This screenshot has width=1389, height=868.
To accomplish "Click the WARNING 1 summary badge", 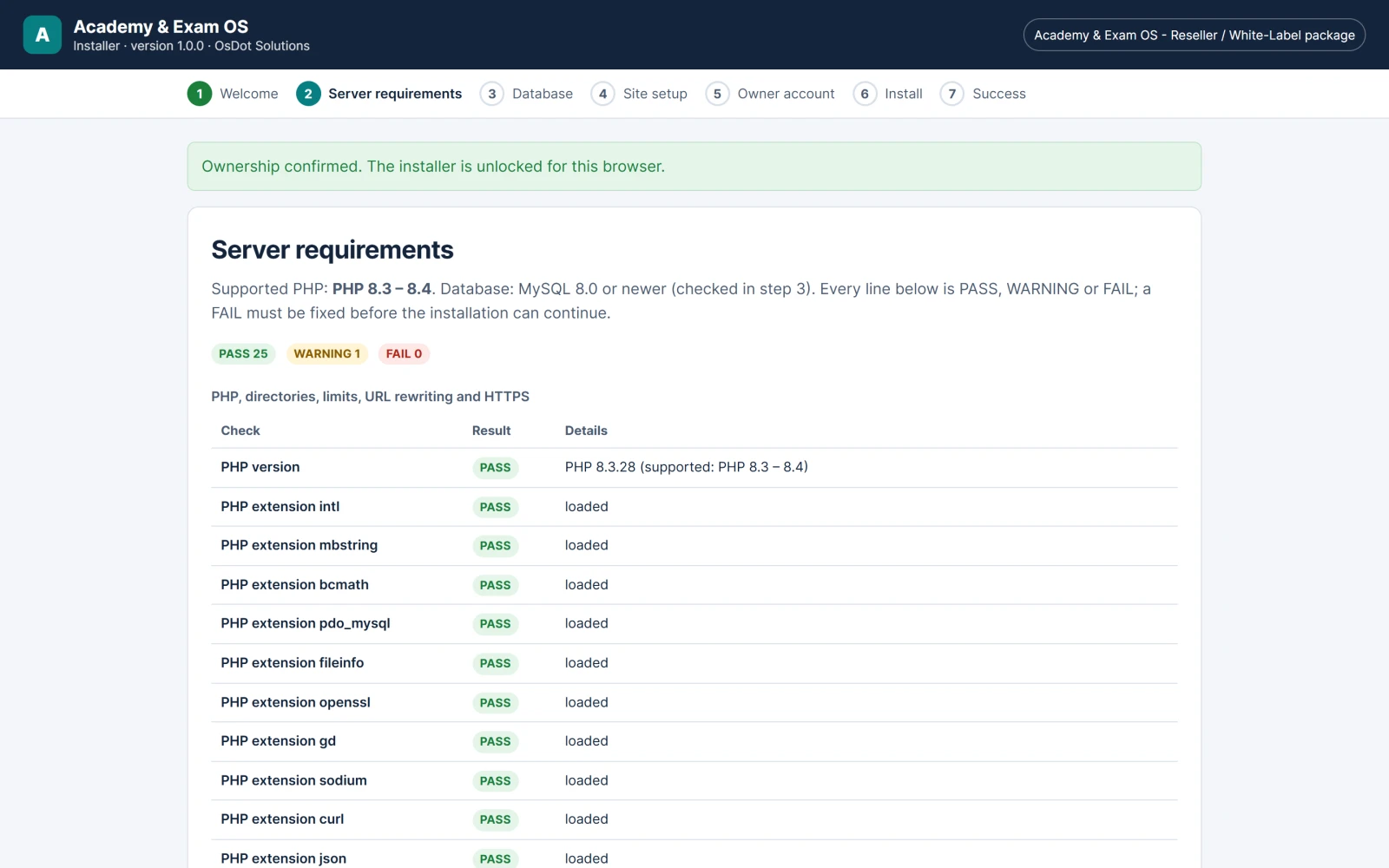I will [x=327, y=353].
